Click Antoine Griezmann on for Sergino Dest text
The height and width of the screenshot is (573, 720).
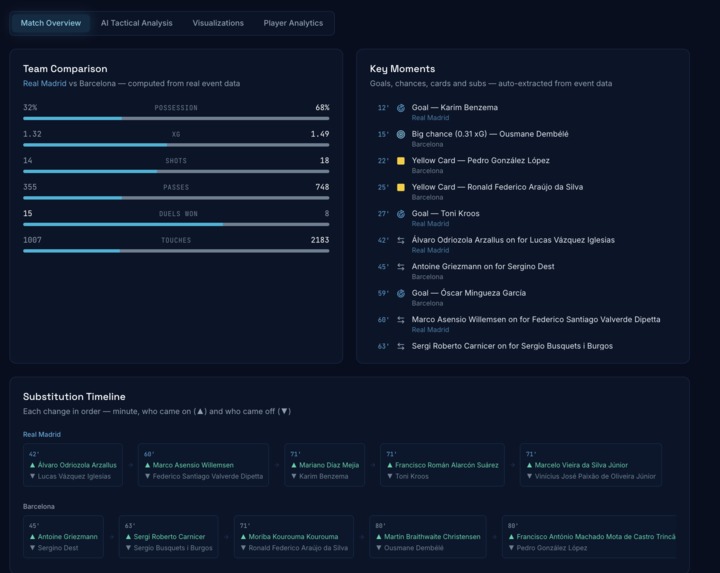[x=483, y=266]
